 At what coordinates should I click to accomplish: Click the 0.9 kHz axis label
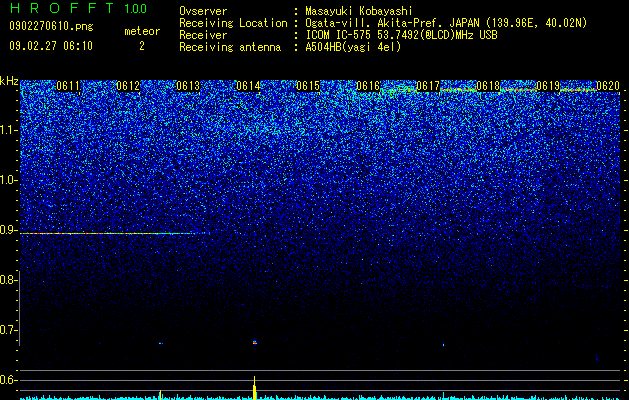tap(9, 230)
